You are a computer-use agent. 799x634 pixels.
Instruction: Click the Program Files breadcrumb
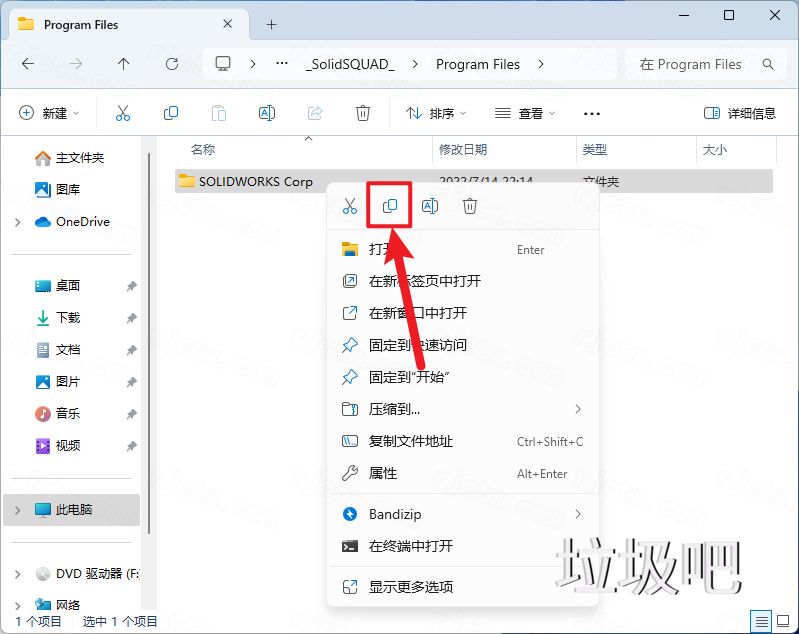(x=478, y=64)
